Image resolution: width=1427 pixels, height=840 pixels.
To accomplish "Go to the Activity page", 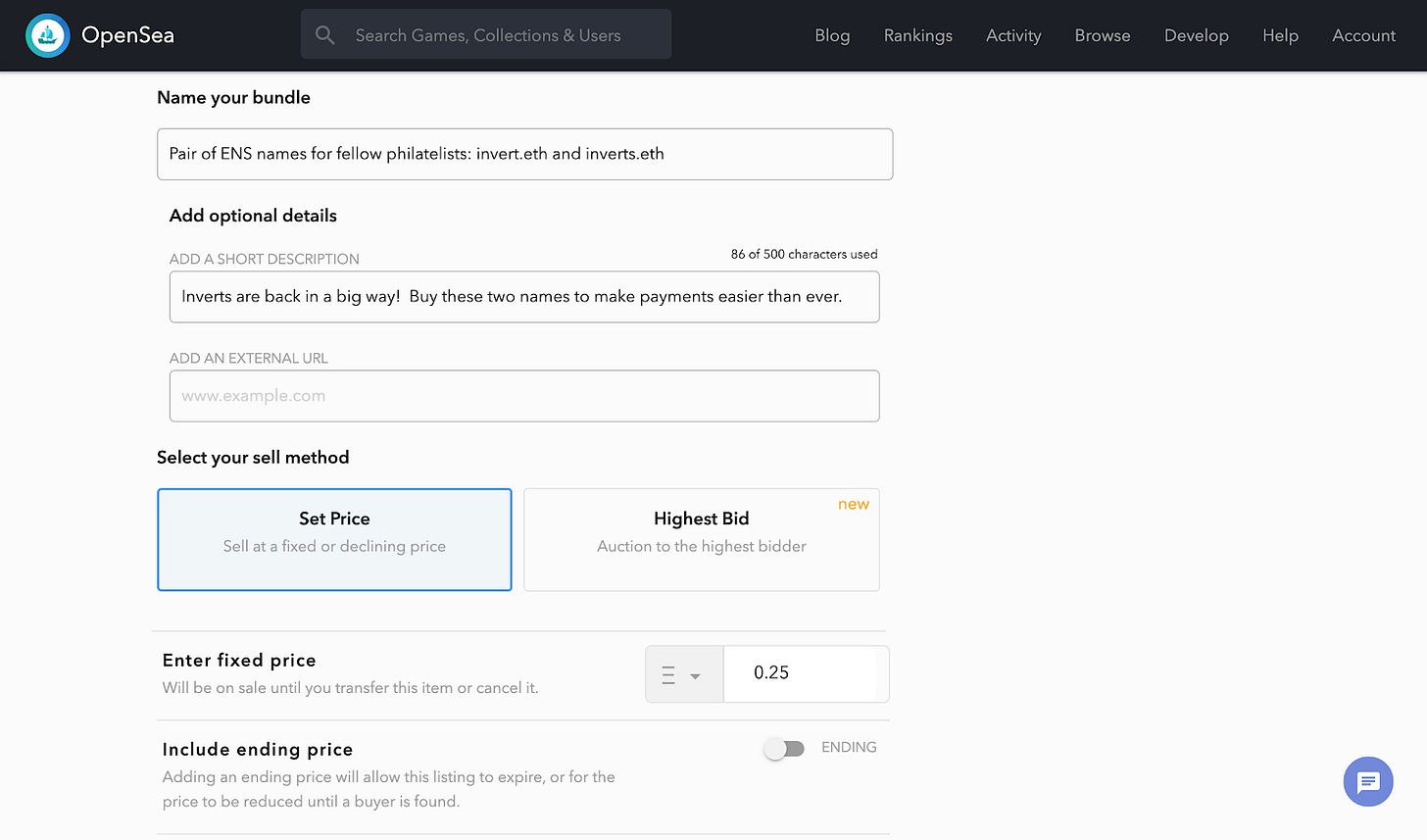I will [1013, 35].
